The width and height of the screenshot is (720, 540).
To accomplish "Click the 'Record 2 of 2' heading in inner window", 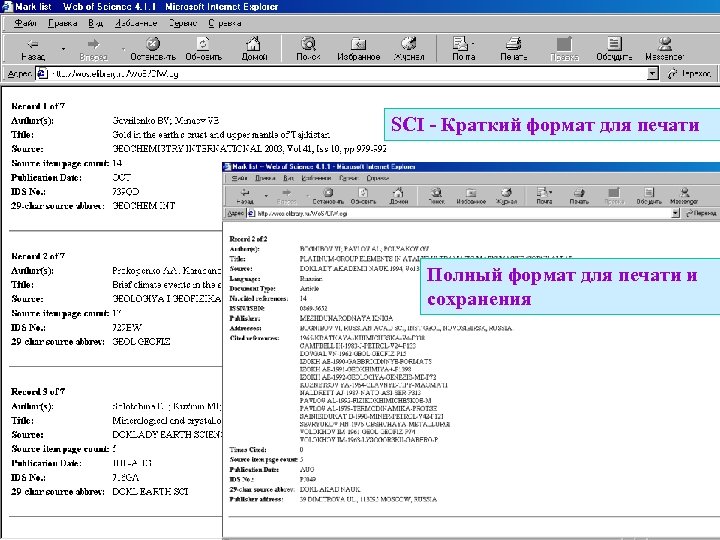I will (x=248, y=239).
